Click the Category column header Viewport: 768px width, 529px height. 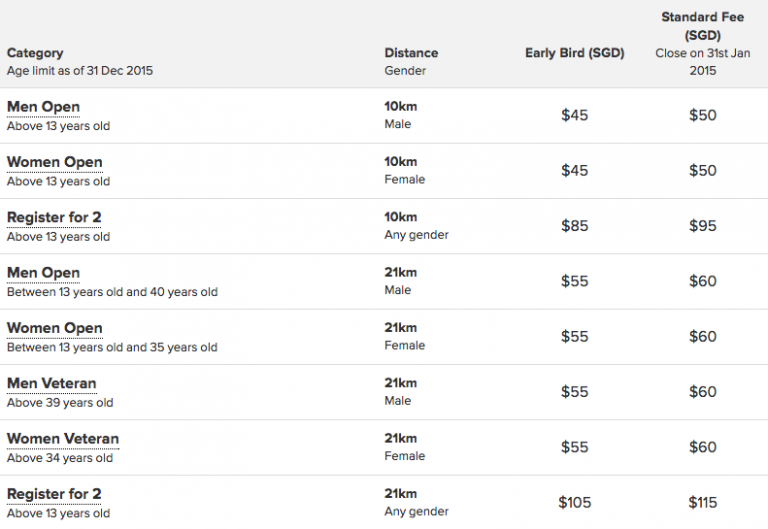tap(35, 53)
